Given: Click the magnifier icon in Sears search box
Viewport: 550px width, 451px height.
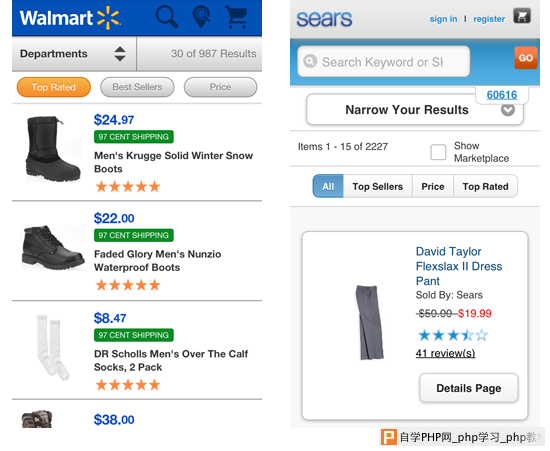Looking at the screenshot, I should (310, 61).
